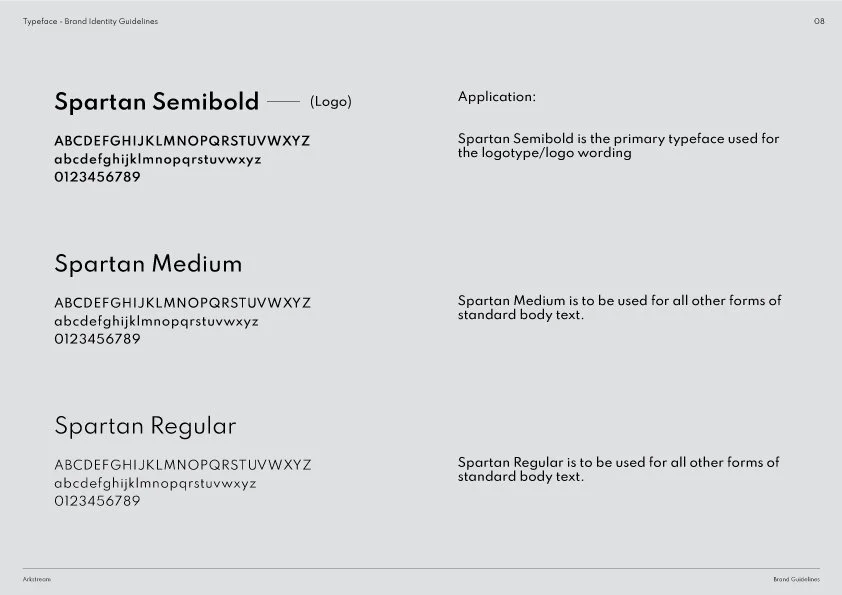Click the Spartan Regular description paragraph
This screenshot has height=595, width=842.
click(618, 469)
